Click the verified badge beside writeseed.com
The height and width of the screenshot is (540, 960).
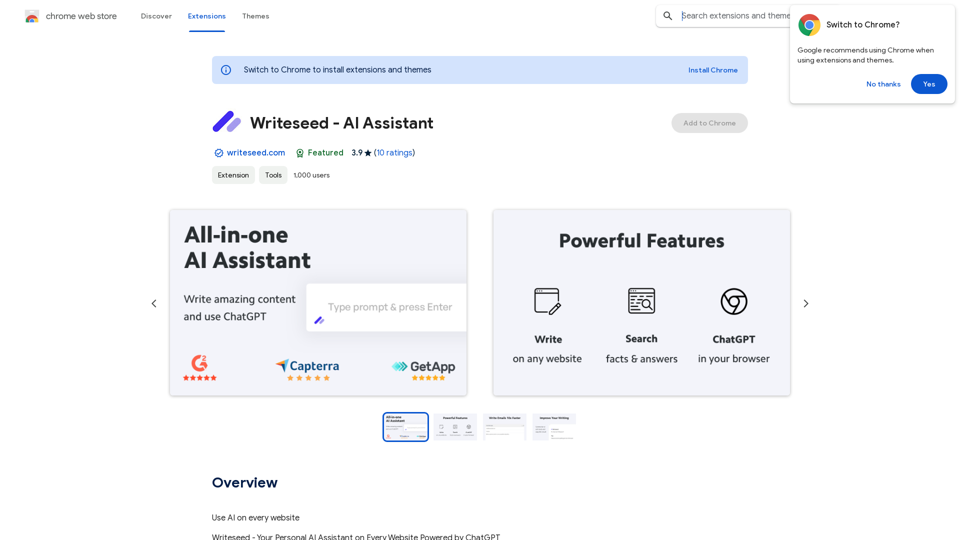pyautogui.click(x=219, y=153)
